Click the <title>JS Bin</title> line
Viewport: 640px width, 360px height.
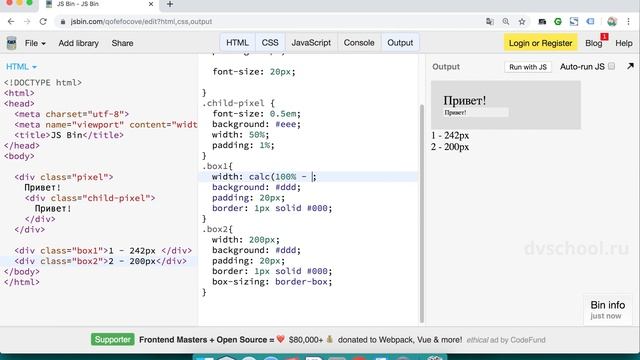[69, 135]
